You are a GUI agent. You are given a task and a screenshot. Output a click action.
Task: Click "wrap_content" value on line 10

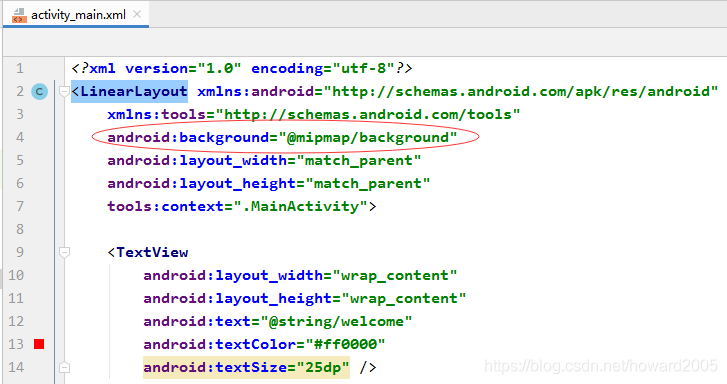395,275
